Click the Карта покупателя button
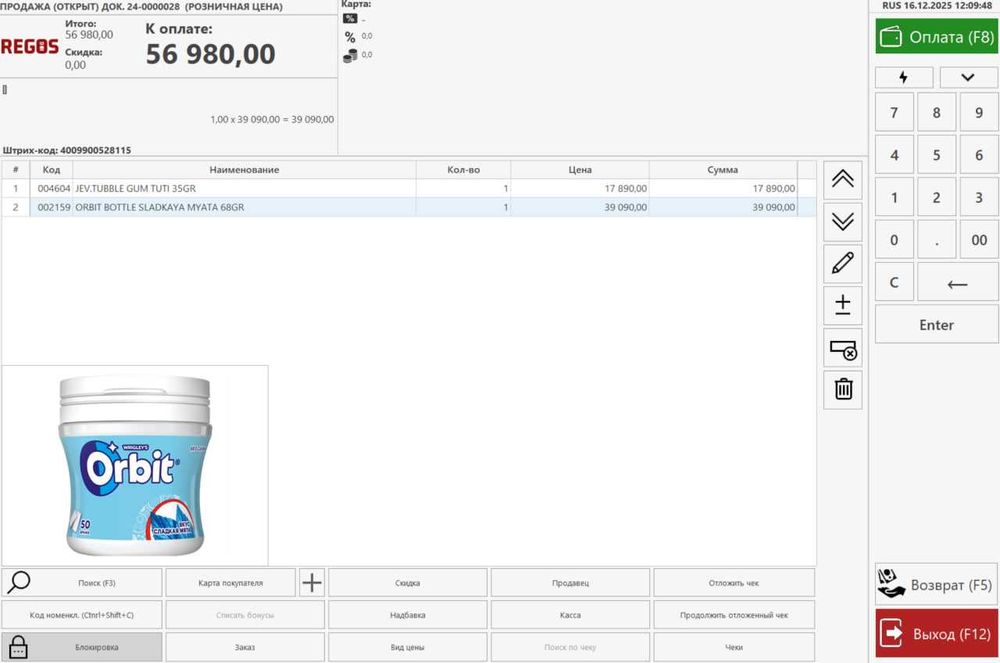Viewport: 1000px width, 663px height. (230, 583)
